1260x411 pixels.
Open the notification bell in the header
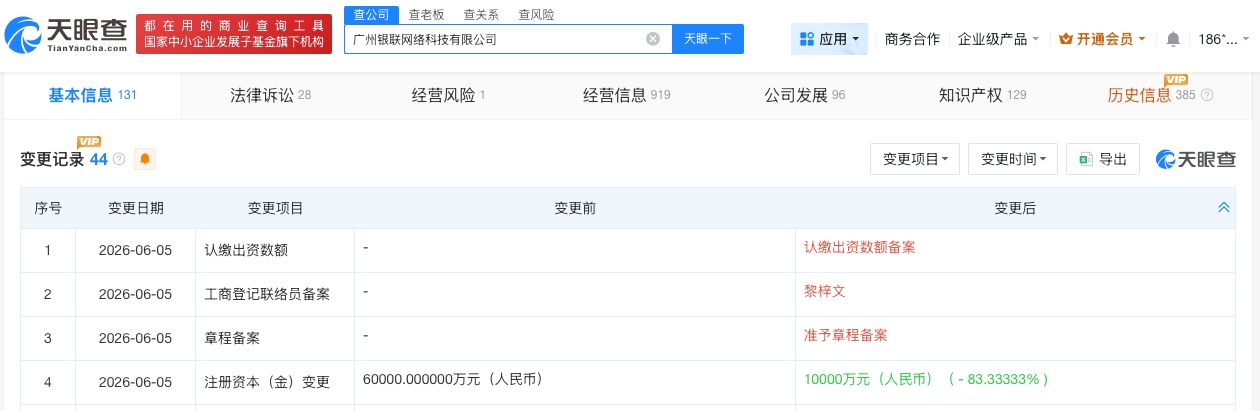(x=1173, y=39)
